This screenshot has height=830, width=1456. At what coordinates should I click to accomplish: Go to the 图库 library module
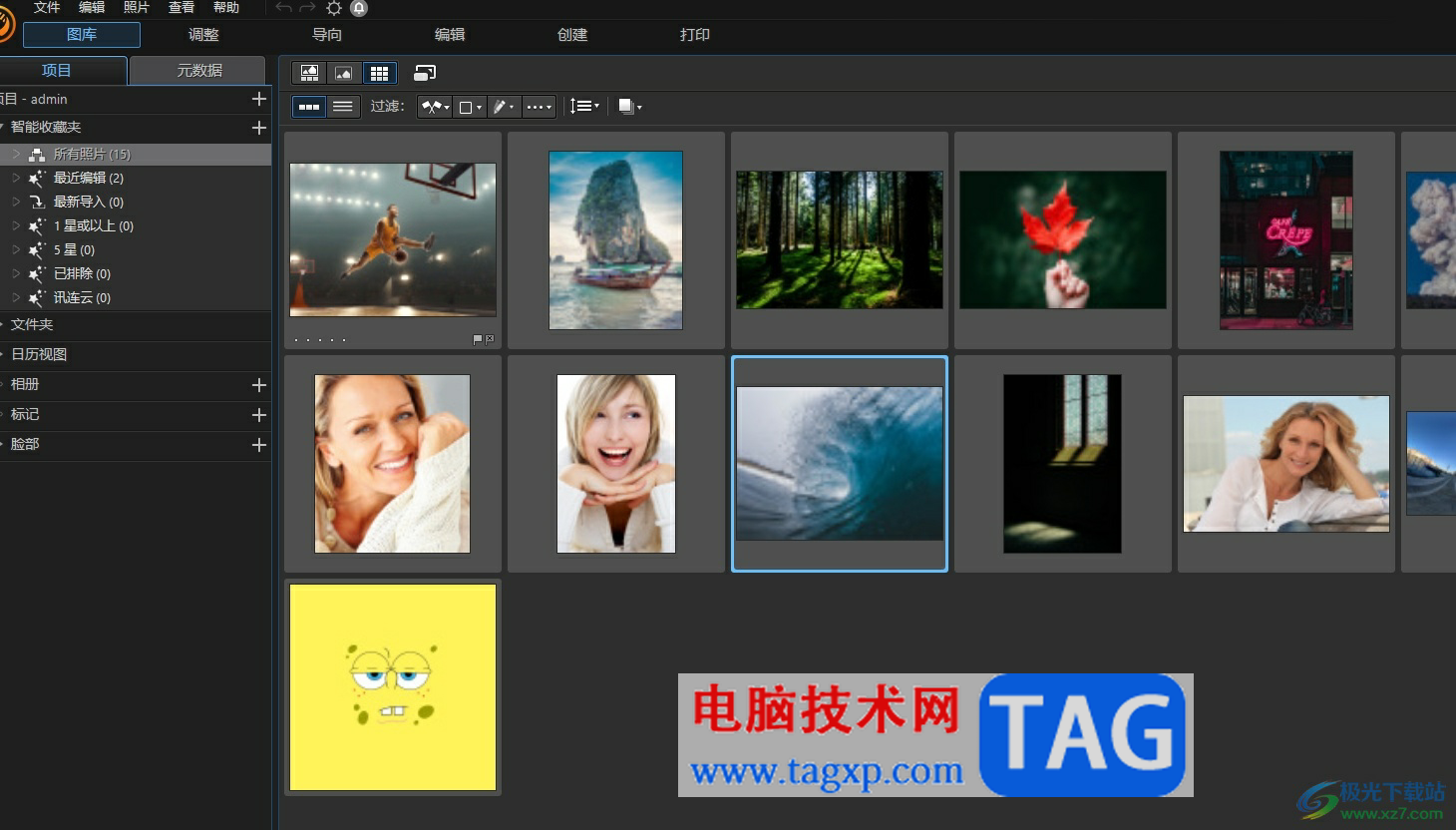click(82, 35)
